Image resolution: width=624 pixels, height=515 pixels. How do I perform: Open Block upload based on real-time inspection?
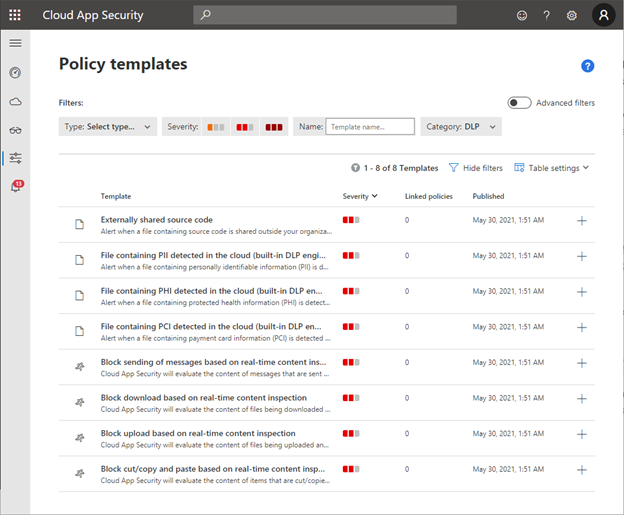click(198, 433)
